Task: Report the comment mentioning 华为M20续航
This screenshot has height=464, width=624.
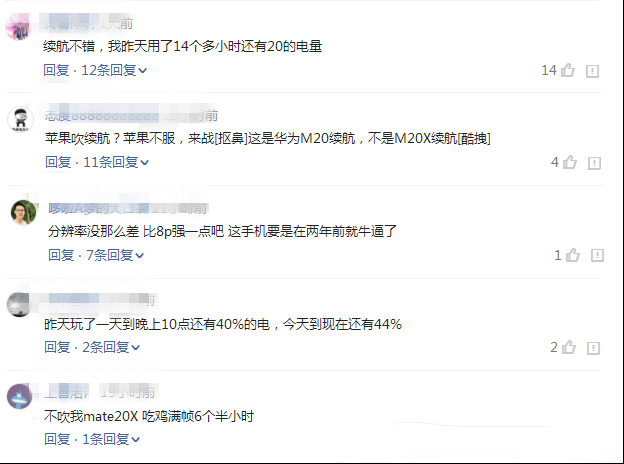Action: [594, 163]
